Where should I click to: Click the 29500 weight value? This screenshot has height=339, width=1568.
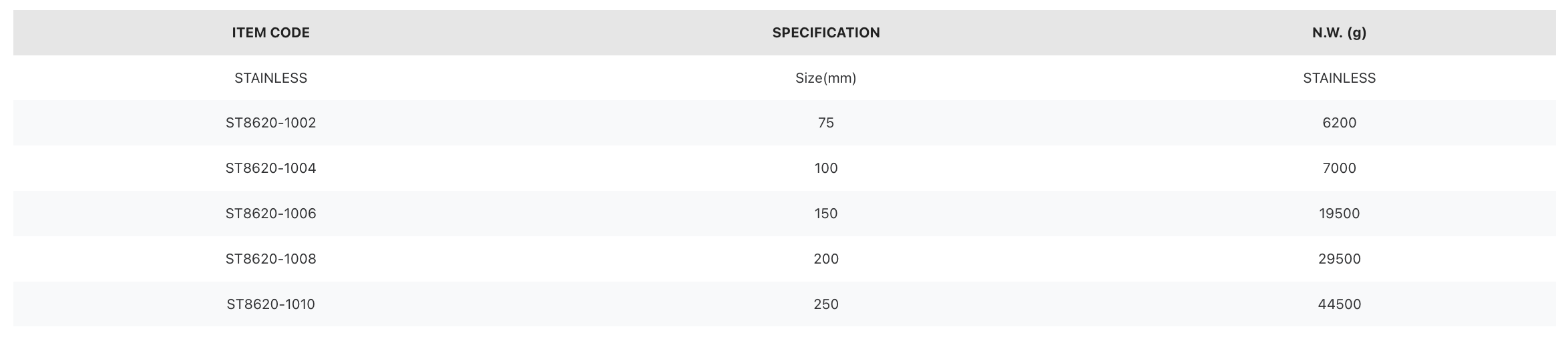1339,259
